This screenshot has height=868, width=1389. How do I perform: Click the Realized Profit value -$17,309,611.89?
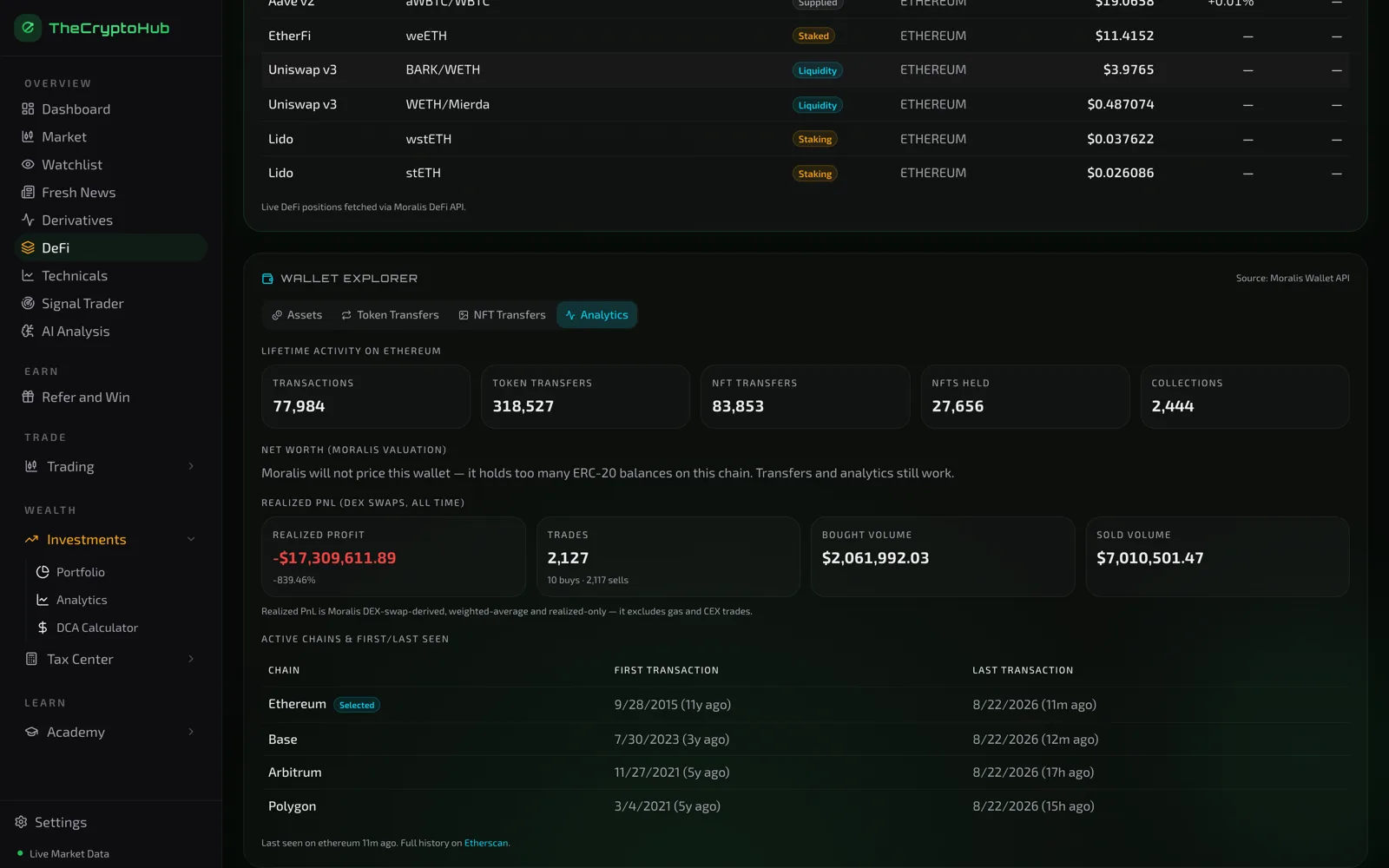[334, 558]
